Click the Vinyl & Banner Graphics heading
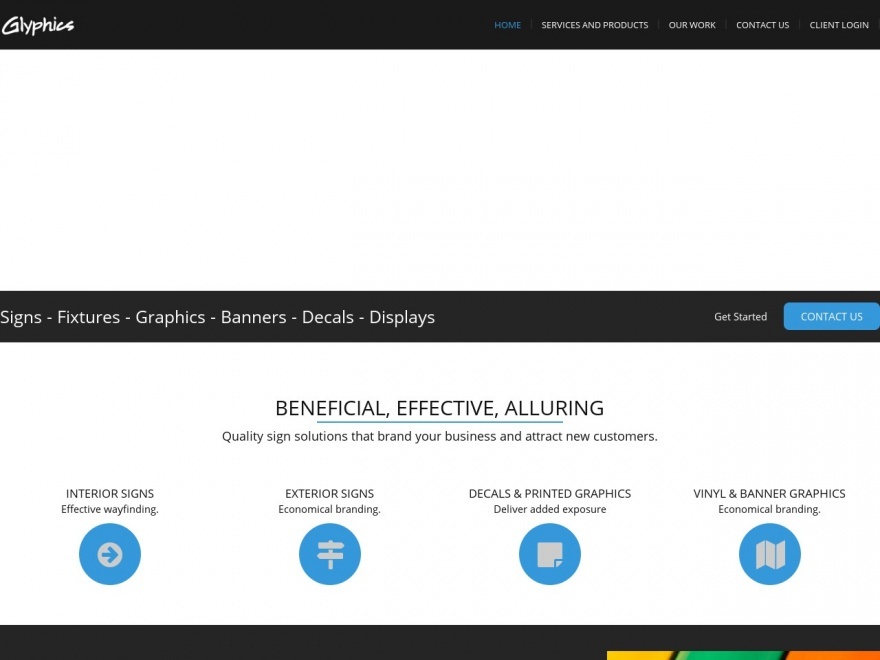The width and height of the screenshot is (880, 660). click(x=769, y=493)
